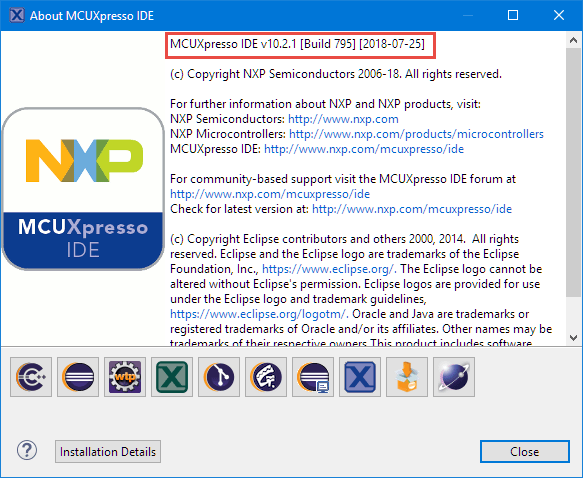Click the Eclipse Git branch feature icon

tap(219, 377)
